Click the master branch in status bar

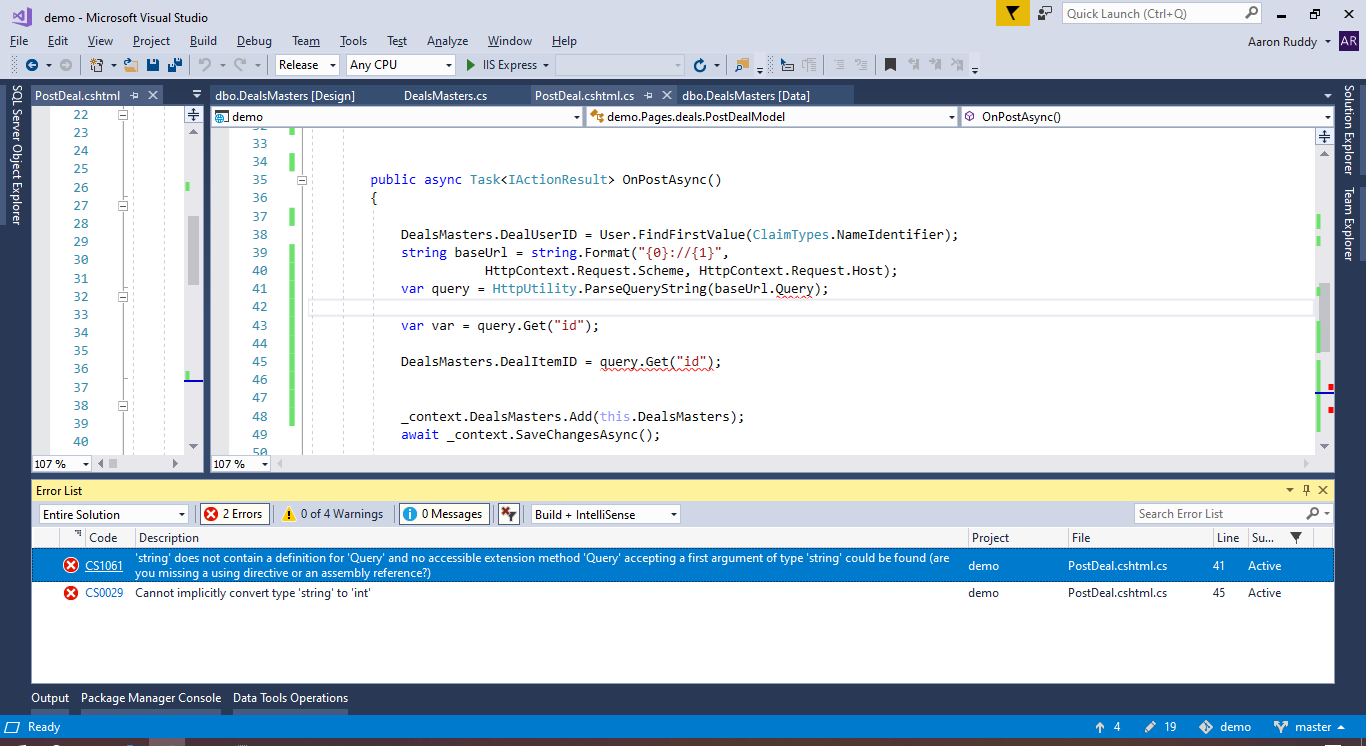pyautogui.click(x=1309, y=727)
